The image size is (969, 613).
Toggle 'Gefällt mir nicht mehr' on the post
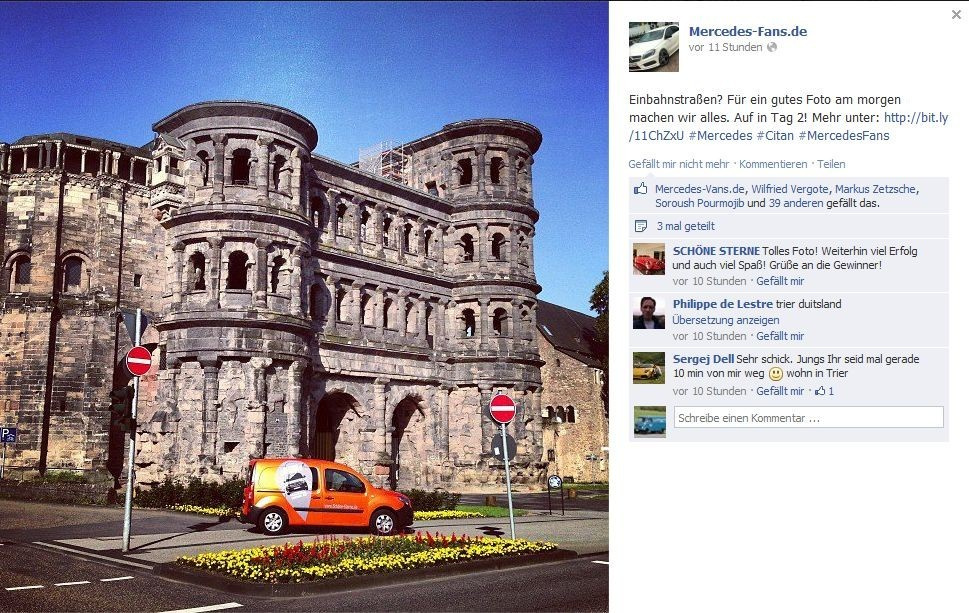click(679, 164)
